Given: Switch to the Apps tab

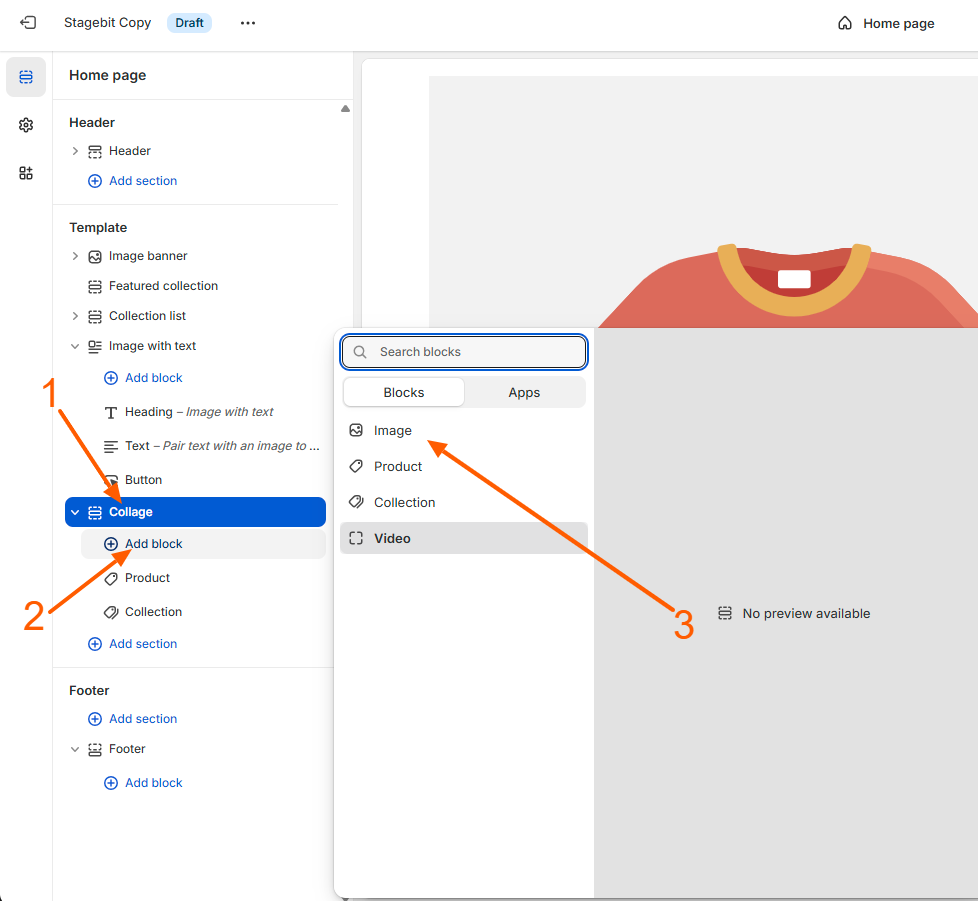Looking at the screenshot, I should click(524, 392).
